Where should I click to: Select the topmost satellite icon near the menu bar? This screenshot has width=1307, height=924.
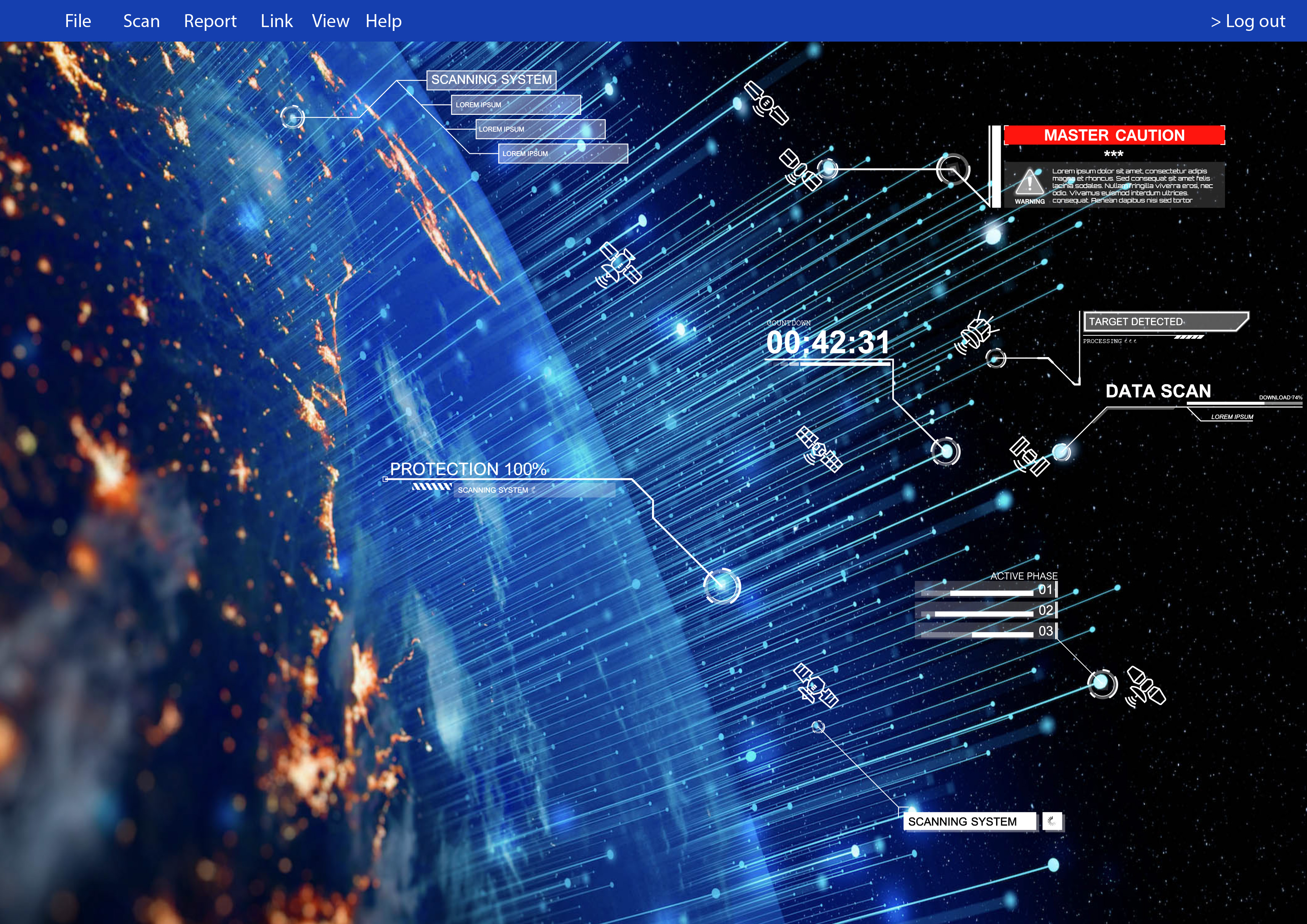click(x=766, y=103)
